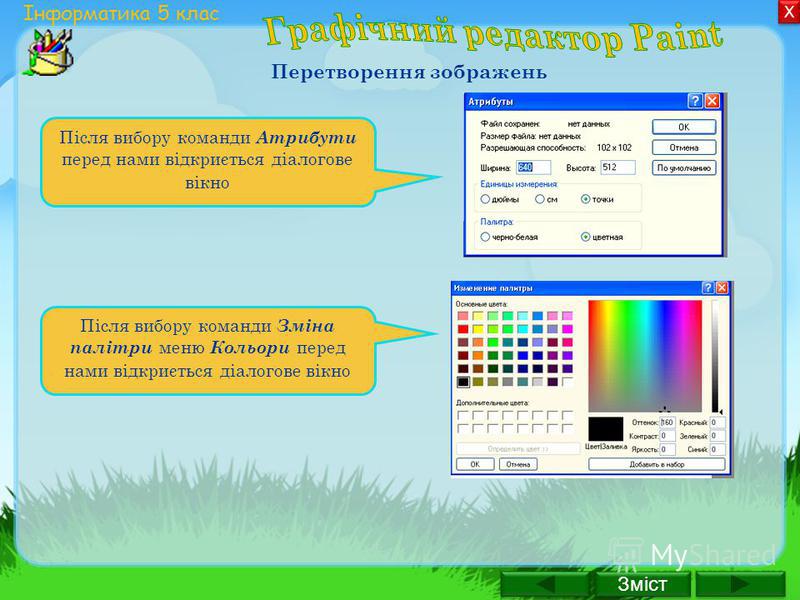Screen dimensions: 800x600
Task: Click into the Яркость field
Action: tap(667, 449)
